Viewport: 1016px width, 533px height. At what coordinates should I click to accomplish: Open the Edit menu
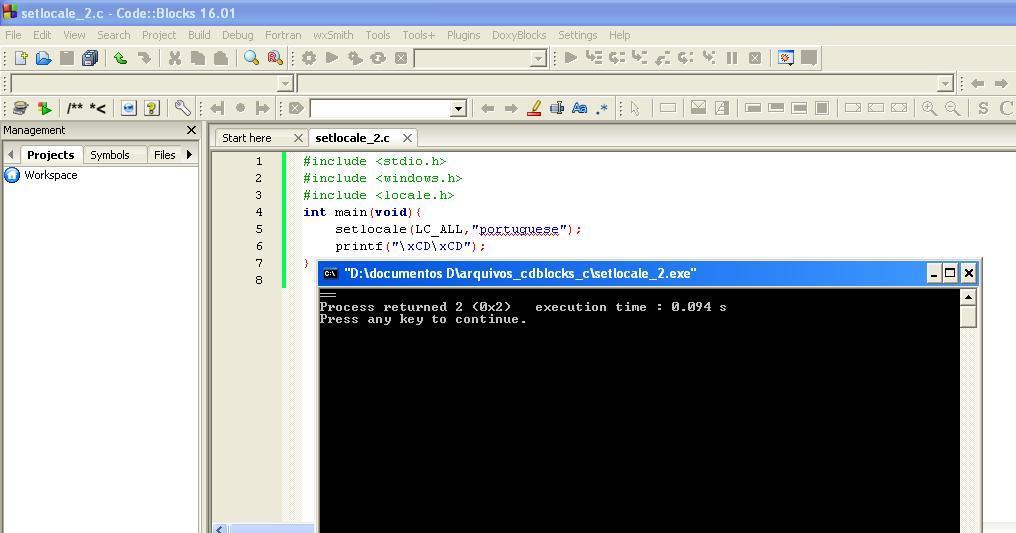click(x=42, y=35)
